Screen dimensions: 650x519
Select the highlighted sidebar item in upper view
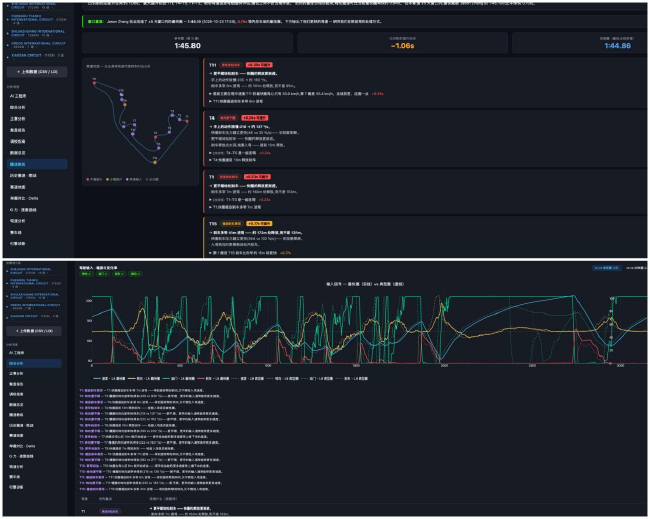37,164
